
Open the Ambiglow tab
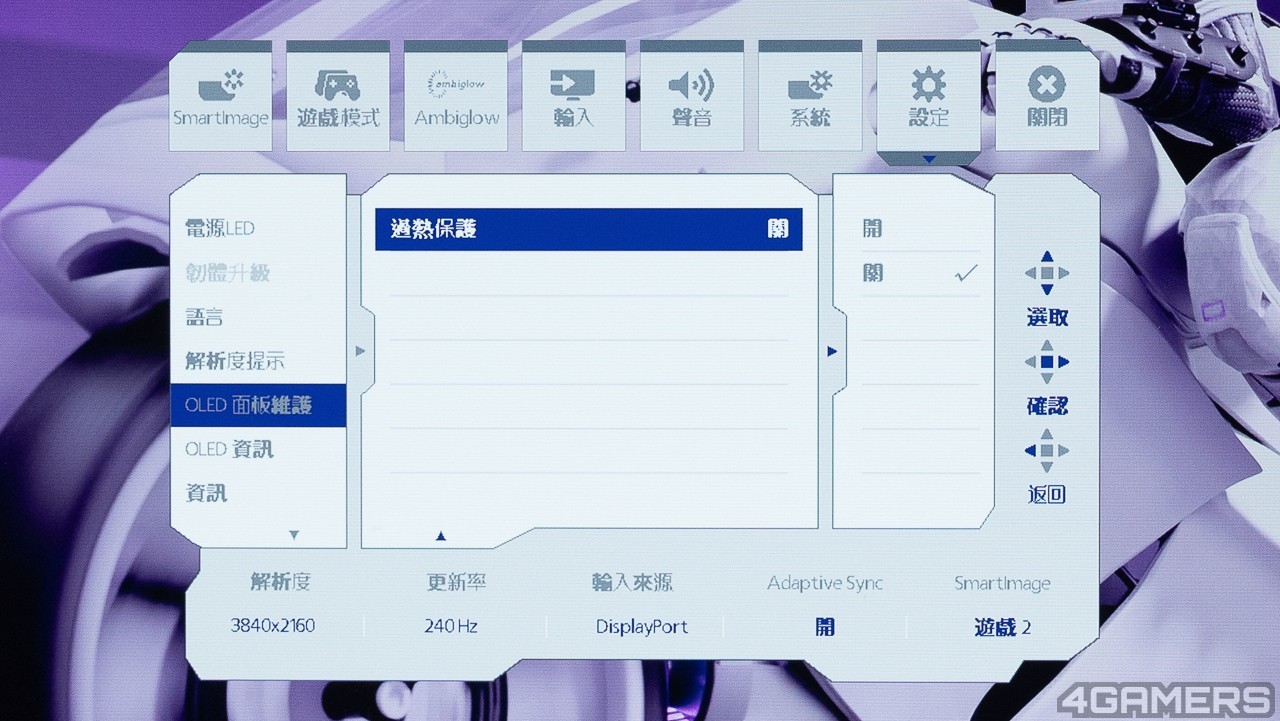pyautogui.click(x=456, y=96)
